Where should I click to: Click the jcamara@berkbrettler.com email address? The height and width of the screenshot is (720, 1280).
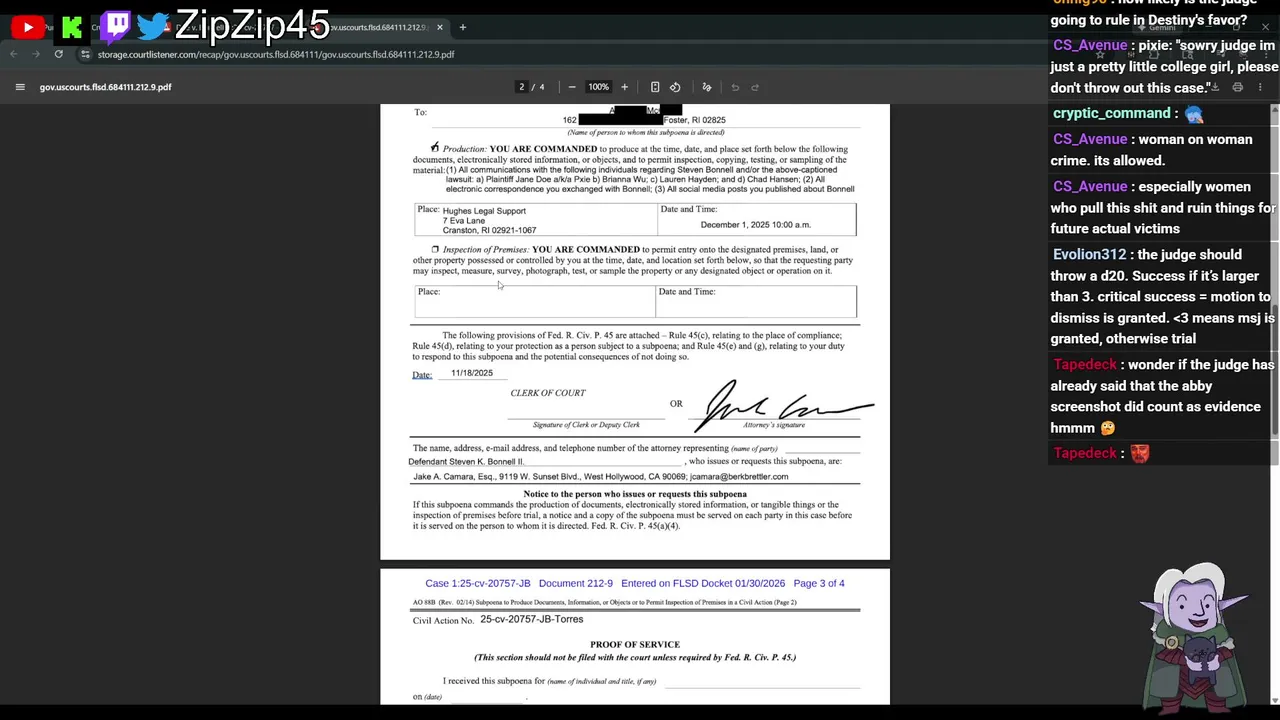(x=739, y=477)
